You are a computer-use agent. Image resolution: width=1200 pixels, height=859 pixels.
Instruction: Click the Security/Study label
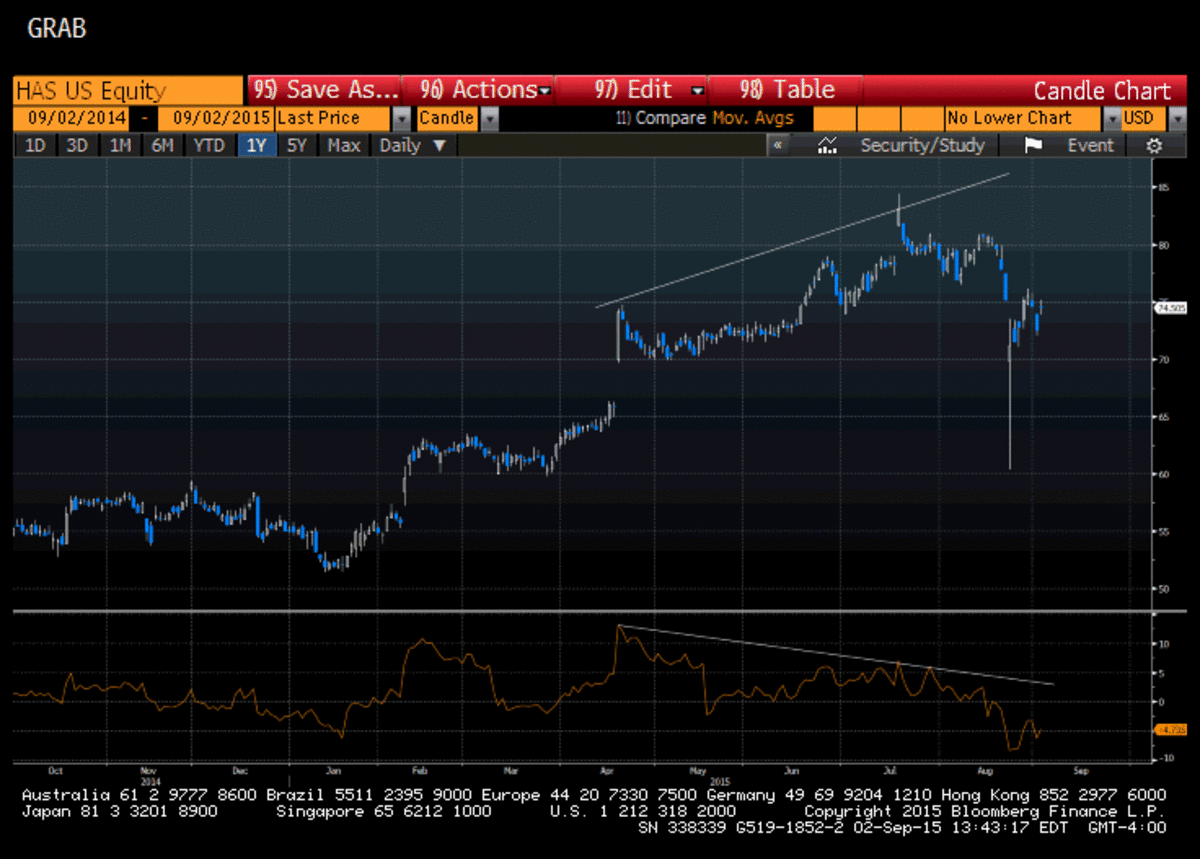(x=922, y=145)
